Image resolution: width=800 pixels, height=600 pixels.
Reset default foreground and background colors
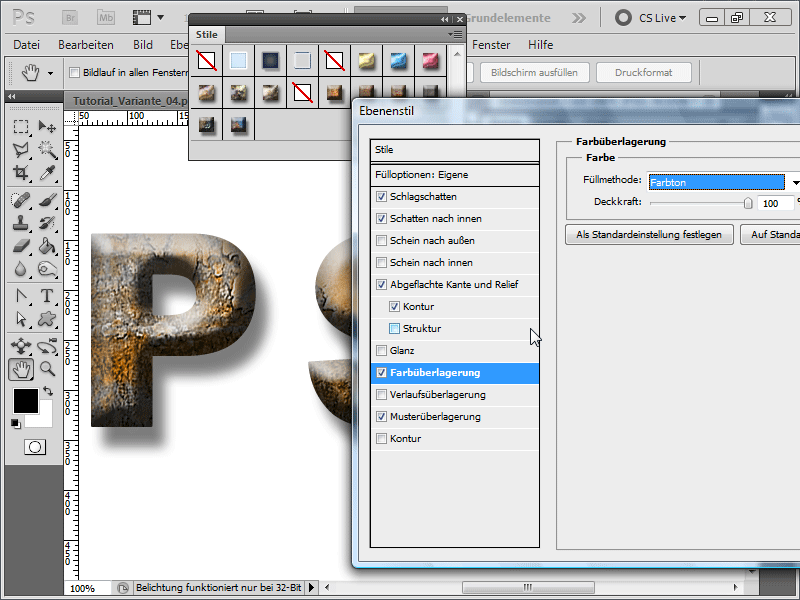click(x=16, y=423)
